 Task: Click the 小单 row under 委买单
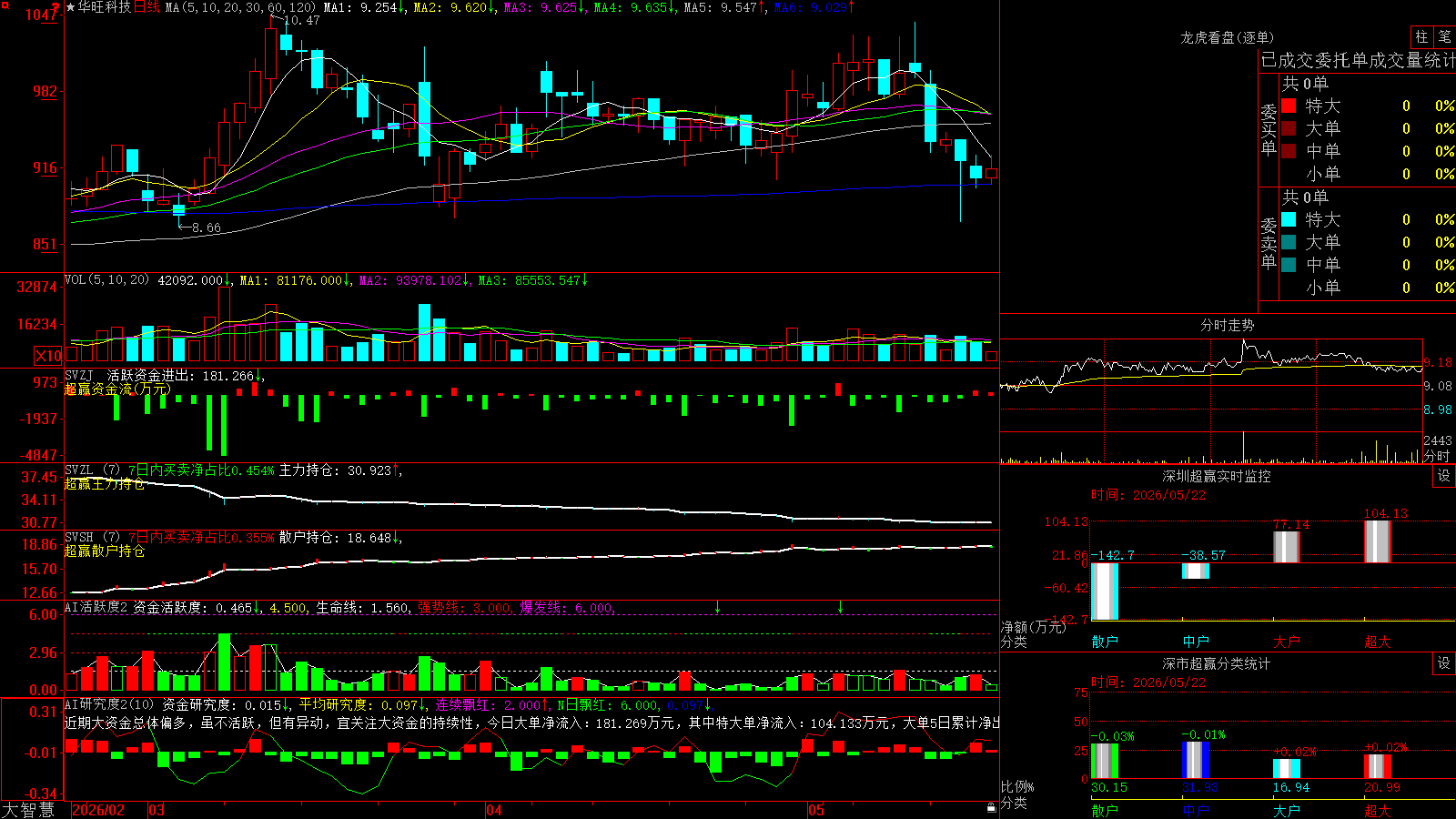pyautogui.click(x=1367, y=174)
